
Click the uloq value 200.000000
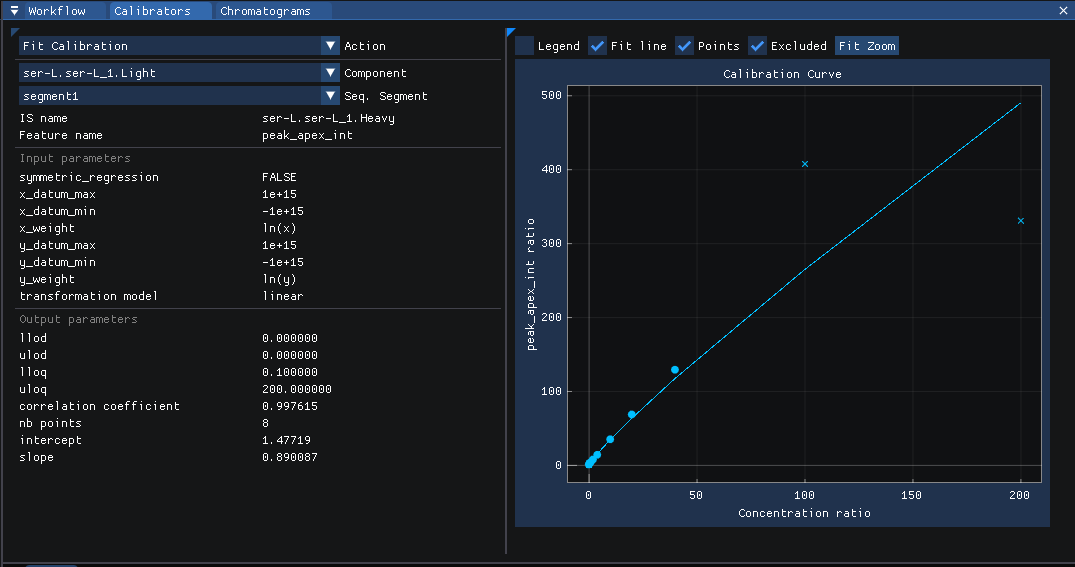(x=297, y=389)
